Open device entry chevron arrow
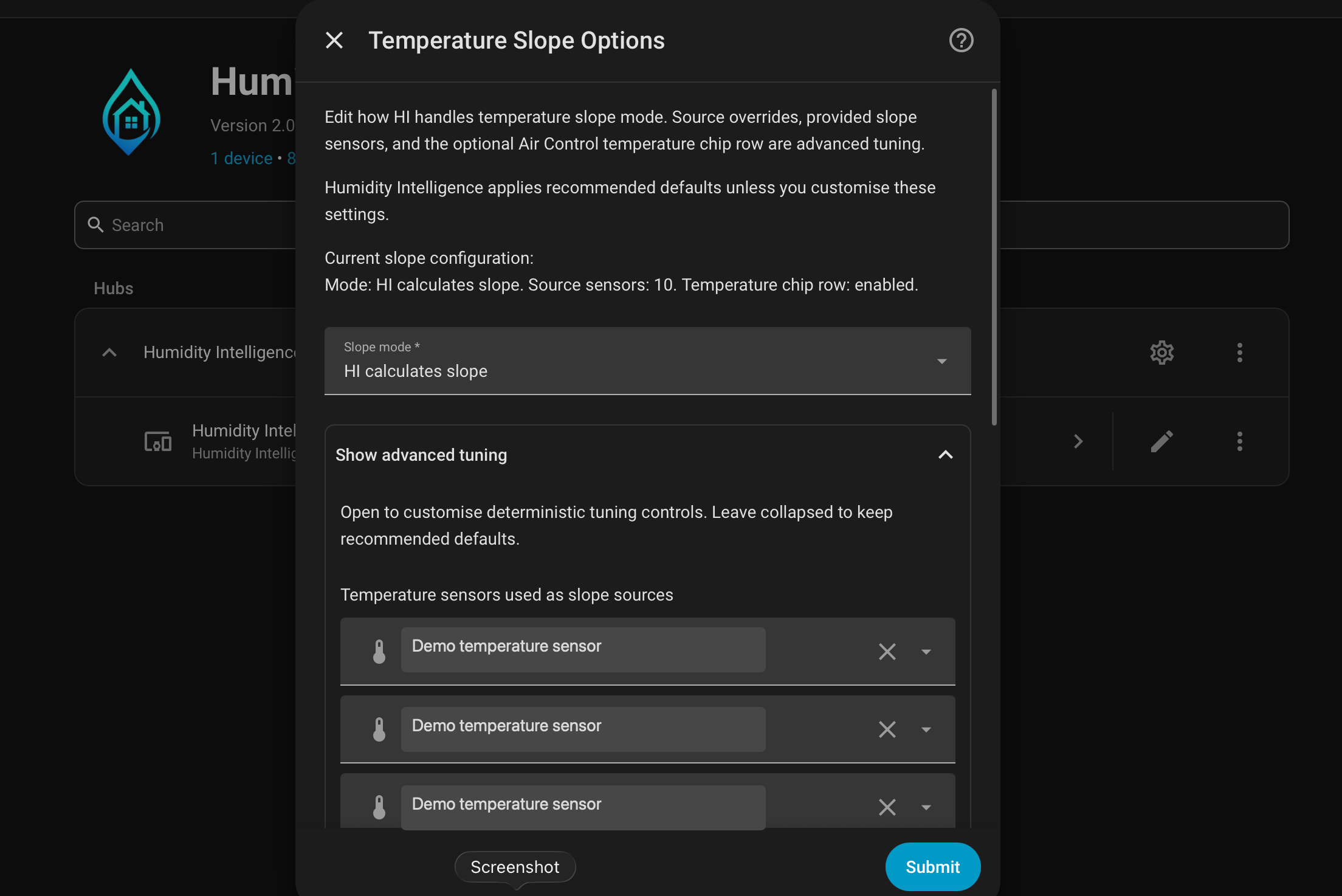 point(1078,441)
